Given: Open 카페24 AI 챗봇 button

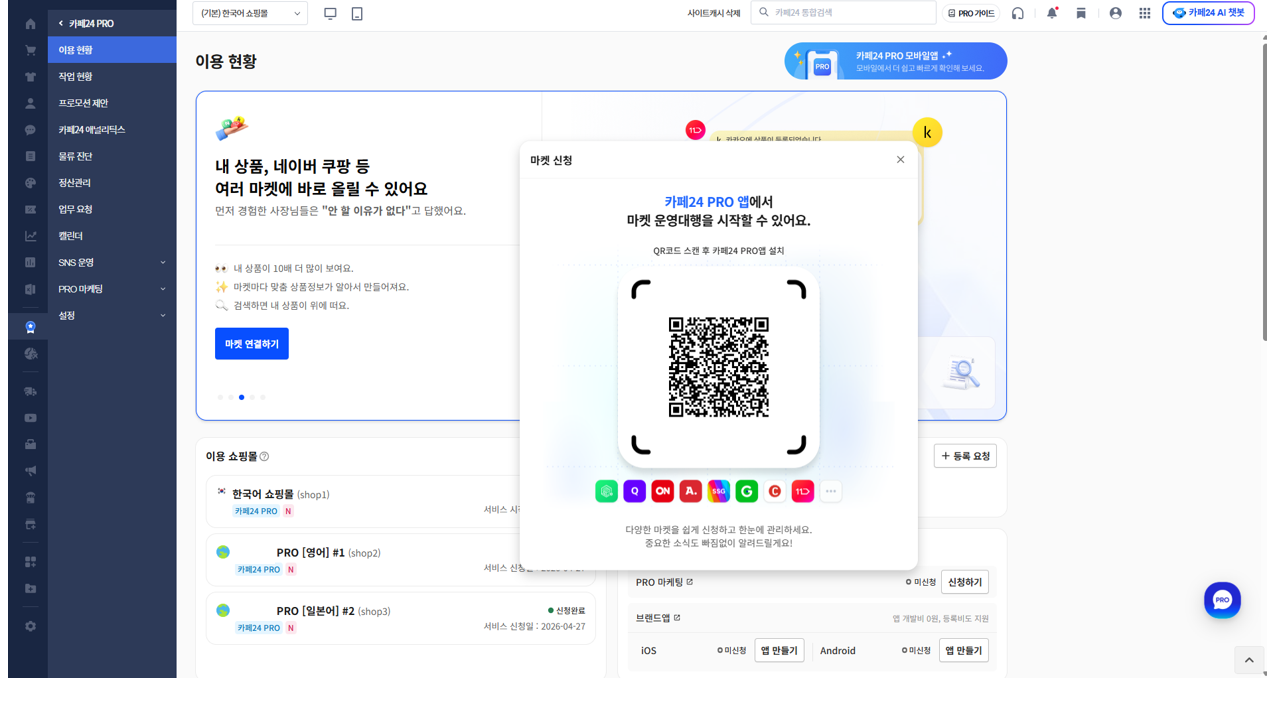Looking at the screenshot, I should [1208, 13].
